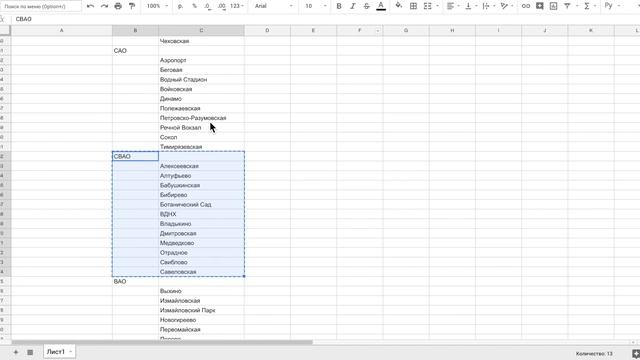Screen dimensions: 640x360
Task: Insert a comment
Action: [x=540, y=6]
